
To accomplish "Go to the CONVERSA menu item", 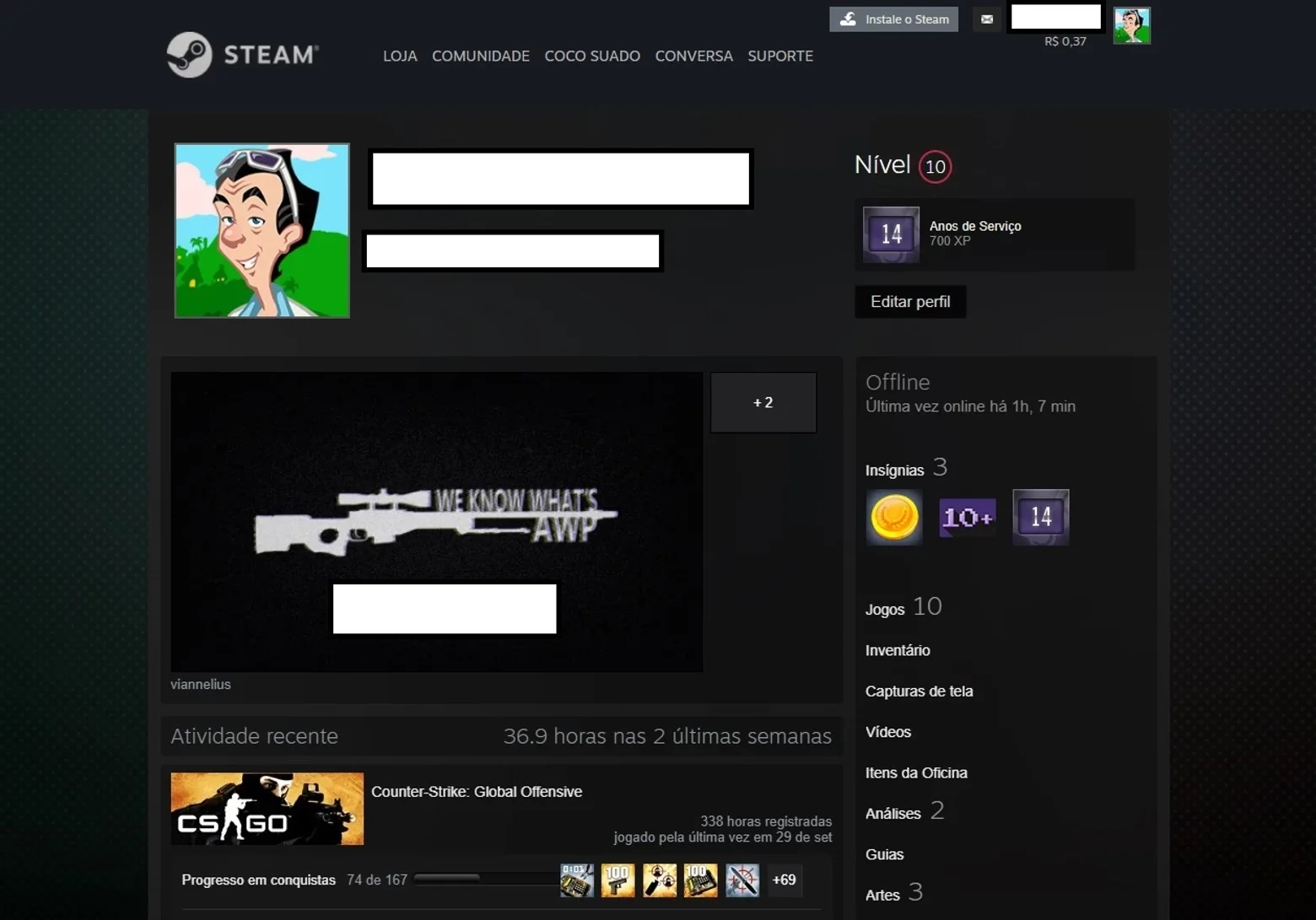I will coord(694,56).
